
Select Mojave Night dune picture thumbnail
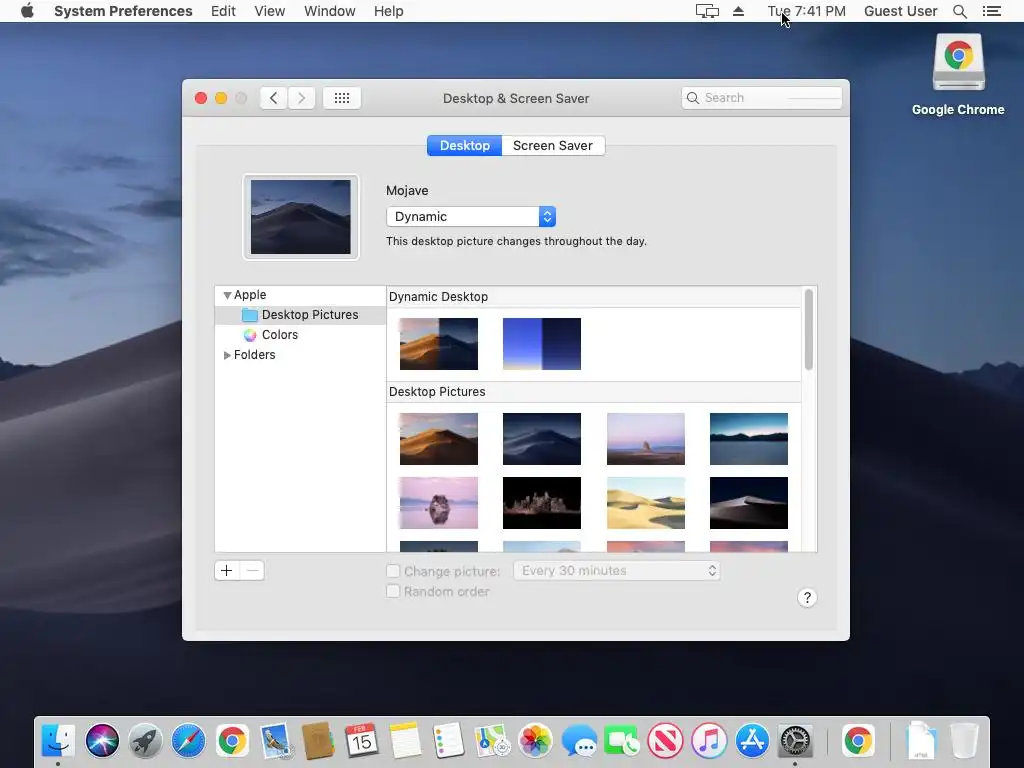(541, 439)
